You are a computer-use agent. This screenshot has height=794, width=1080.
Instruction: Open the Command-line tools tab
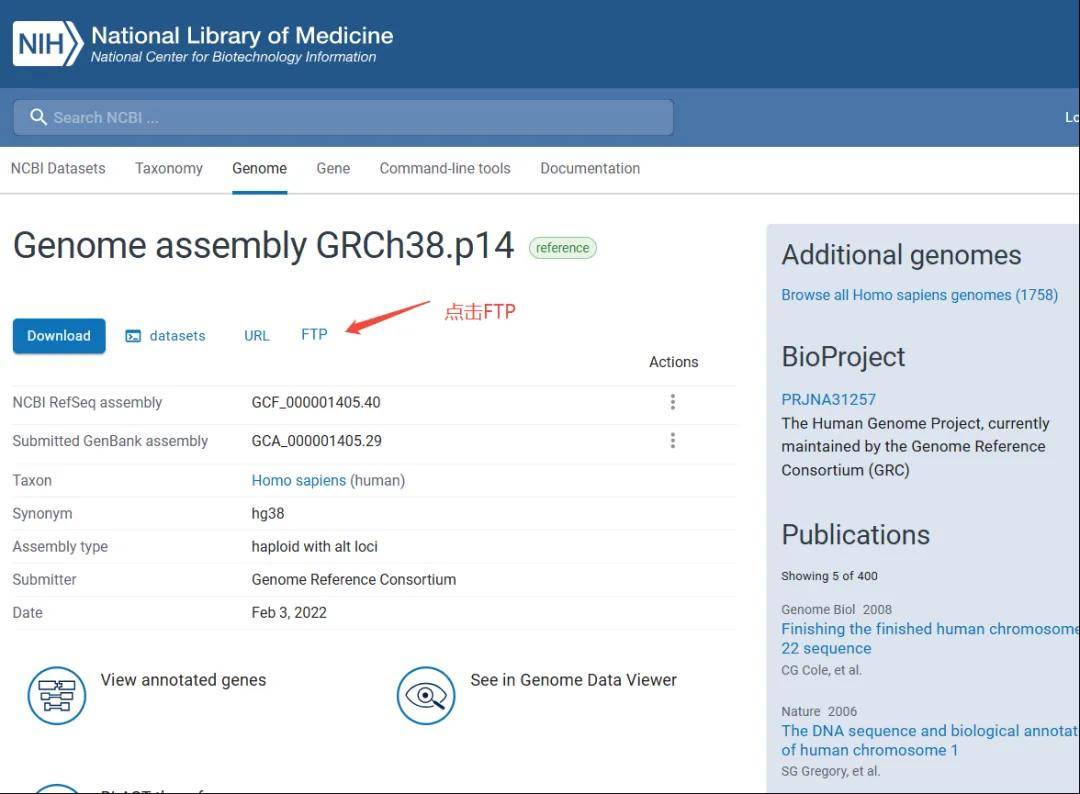pyautogui.click(x=445, y=169)
